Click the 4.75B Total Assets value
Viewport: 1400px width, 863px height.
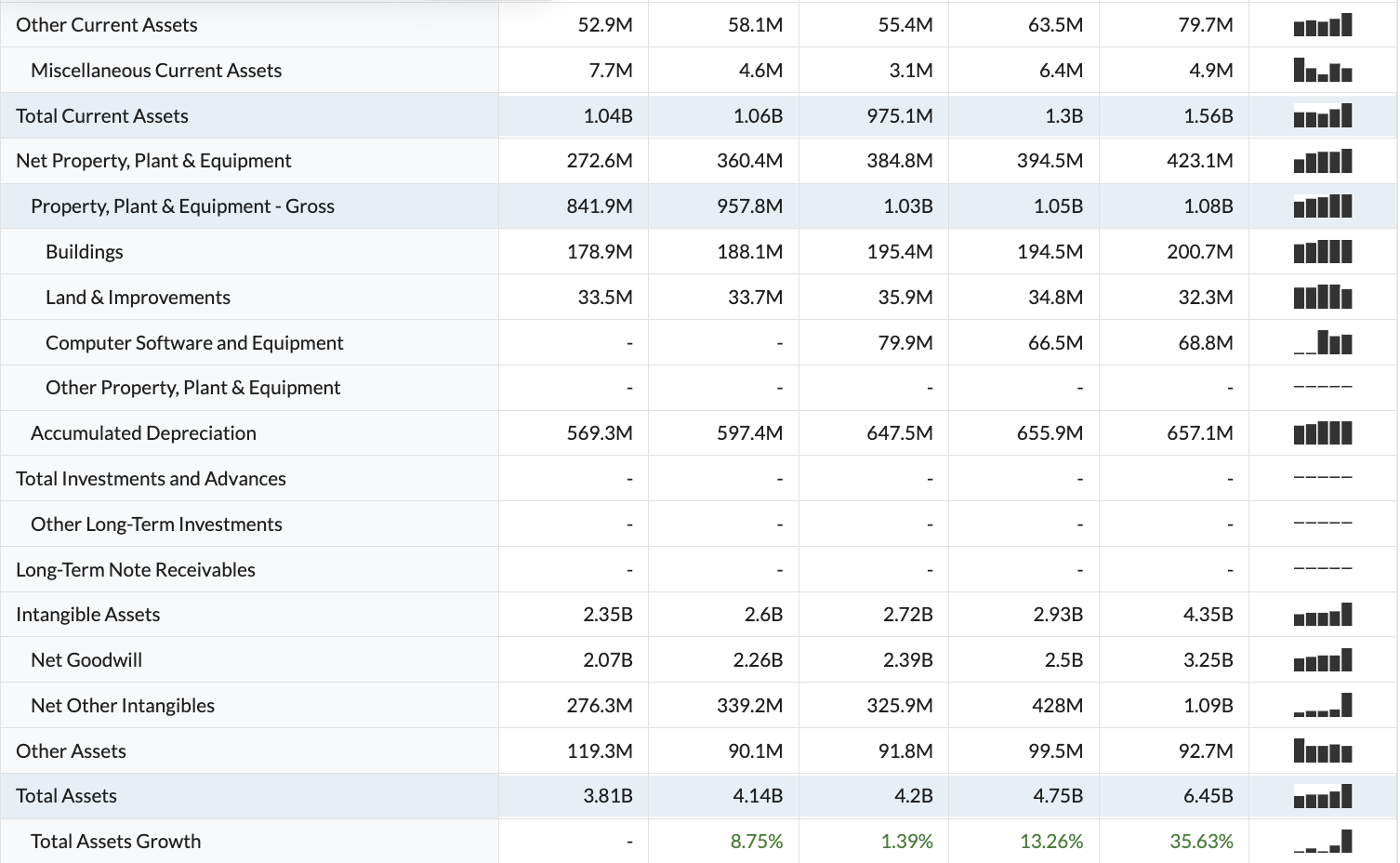click(x=1058, y=796)
